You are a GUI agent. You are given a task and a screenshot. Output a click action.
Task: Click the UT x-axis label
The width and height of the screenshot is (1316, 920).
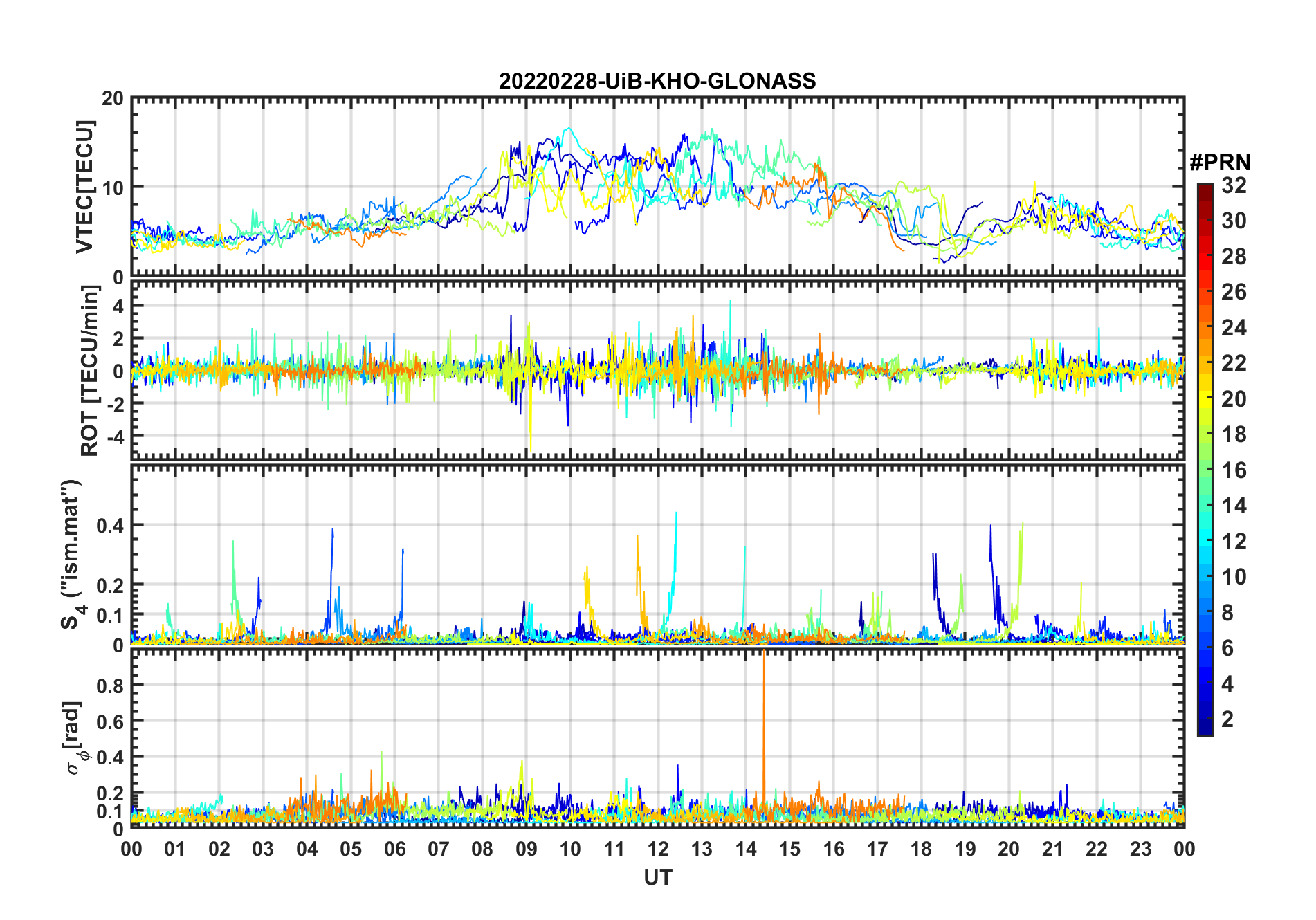tap(657, 878)
